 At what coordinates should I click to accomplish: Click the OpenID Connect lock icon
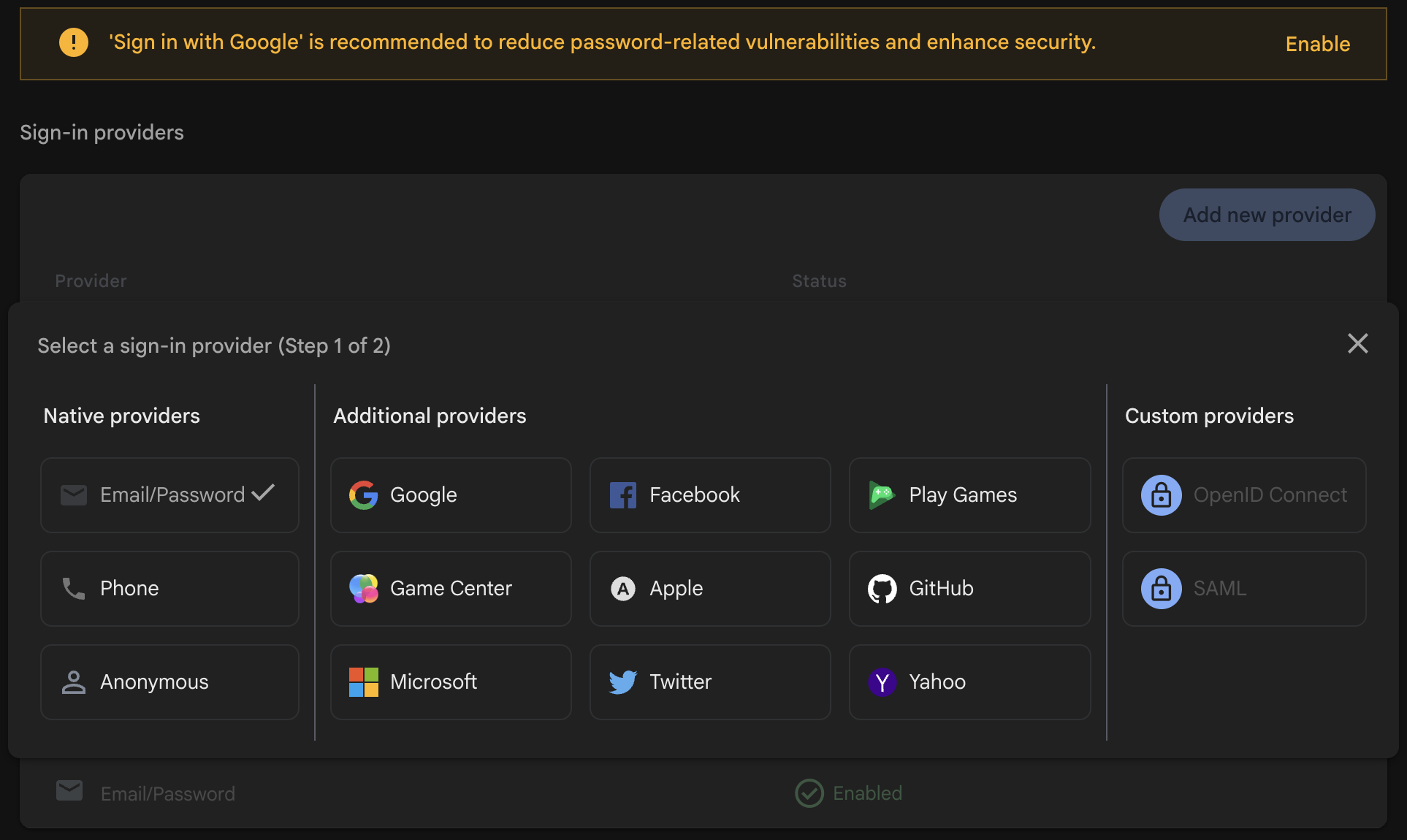(x=1161, y=495)
